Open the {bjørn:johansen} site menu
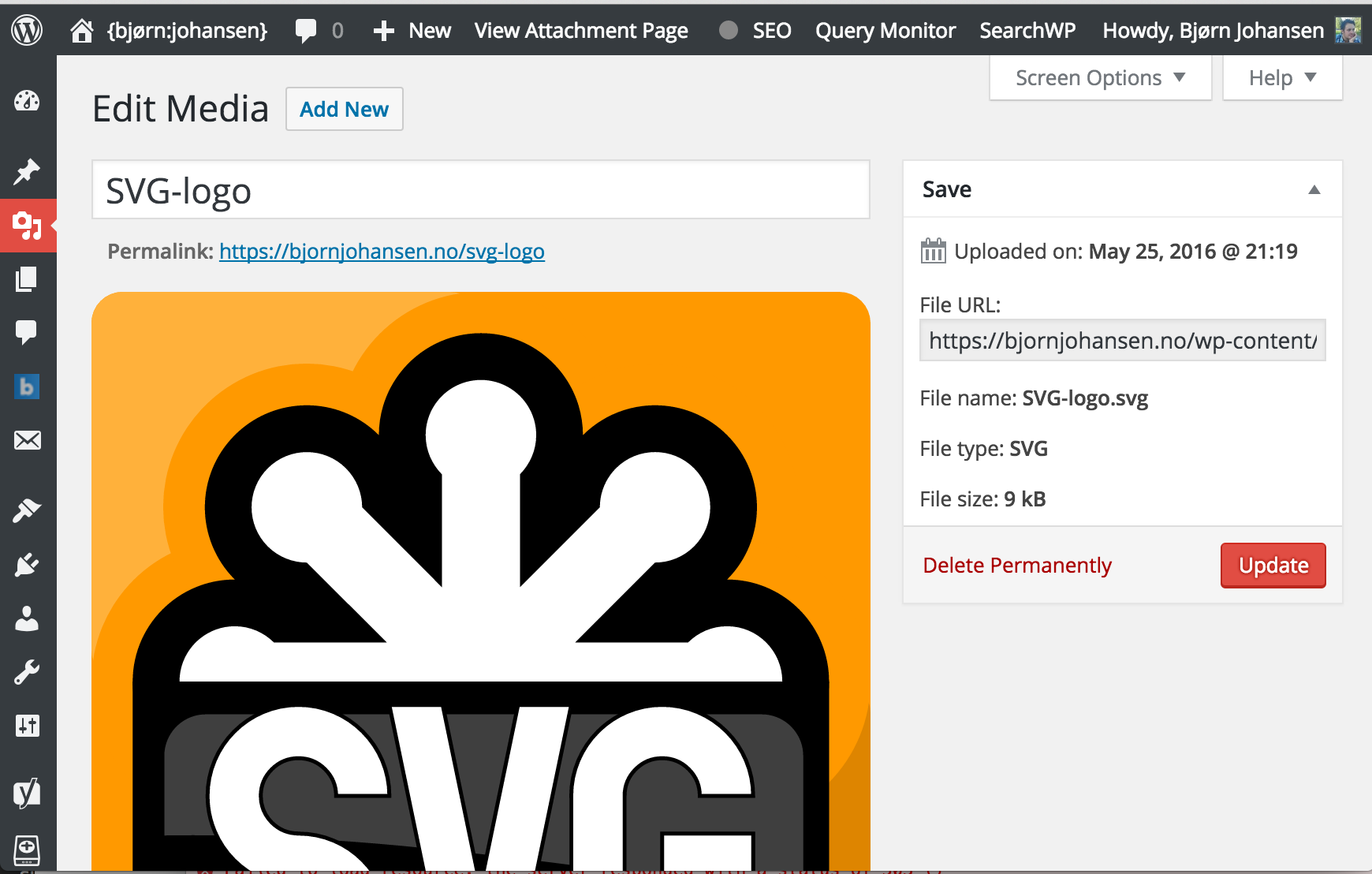Screen dimensions: 1372x874 click(188, 31)
